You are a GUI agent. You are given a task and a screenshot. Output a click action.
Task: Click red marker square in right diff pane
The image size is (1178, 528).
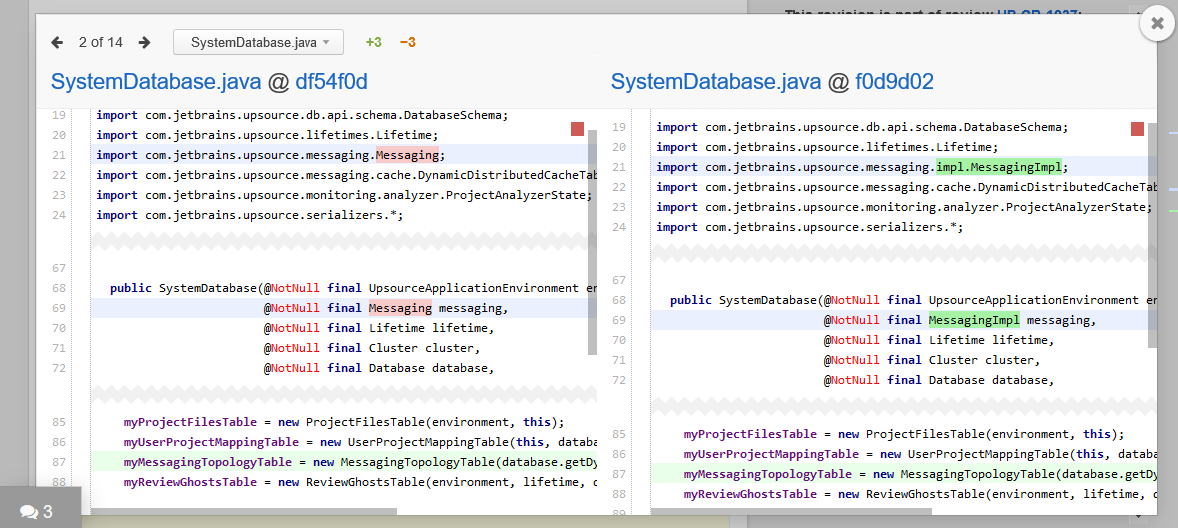[x=1137, y=129]
